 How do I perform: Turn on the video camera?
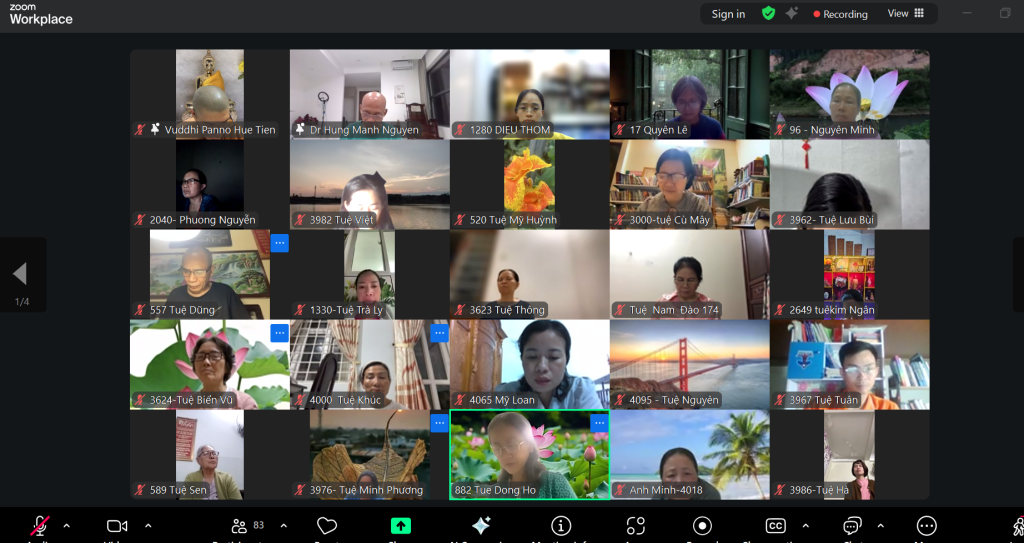tap(117, 526)
